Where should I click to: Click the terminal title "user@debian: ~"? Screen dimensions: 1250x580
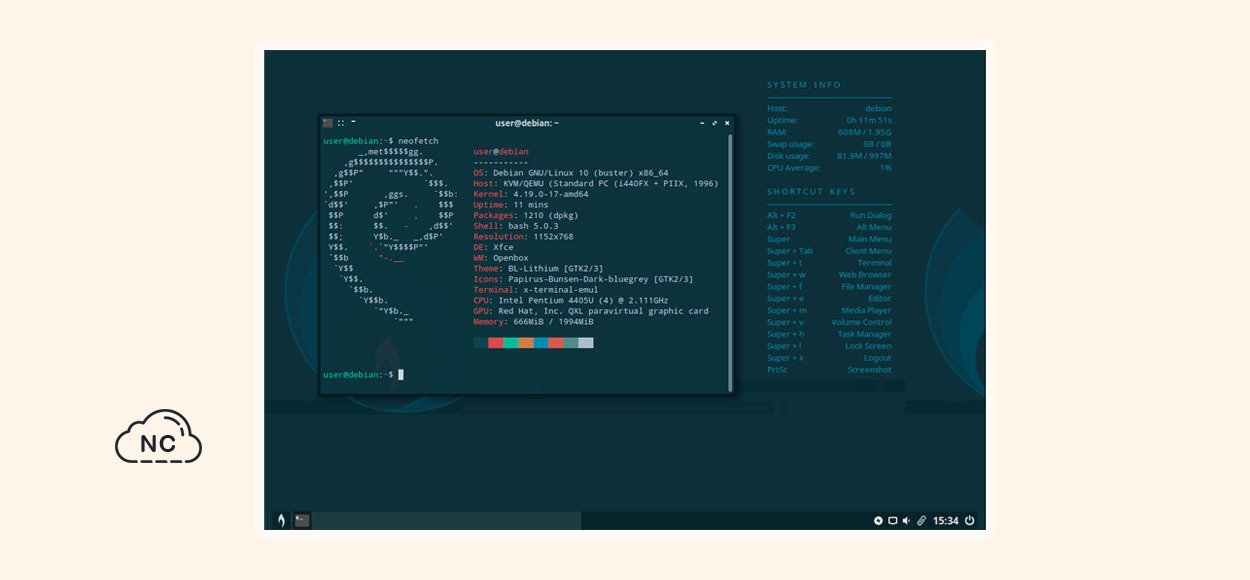(527, 123)
